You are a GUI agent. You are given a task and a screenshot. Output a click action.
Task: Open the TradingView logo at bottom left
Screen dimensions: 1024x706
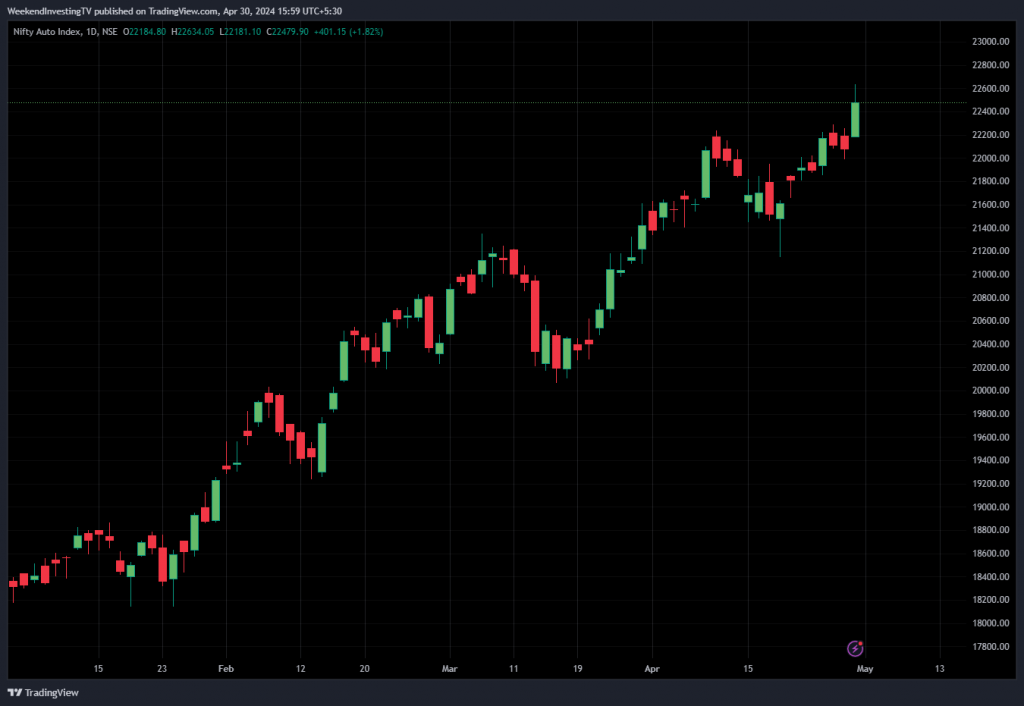coord(43,692)
